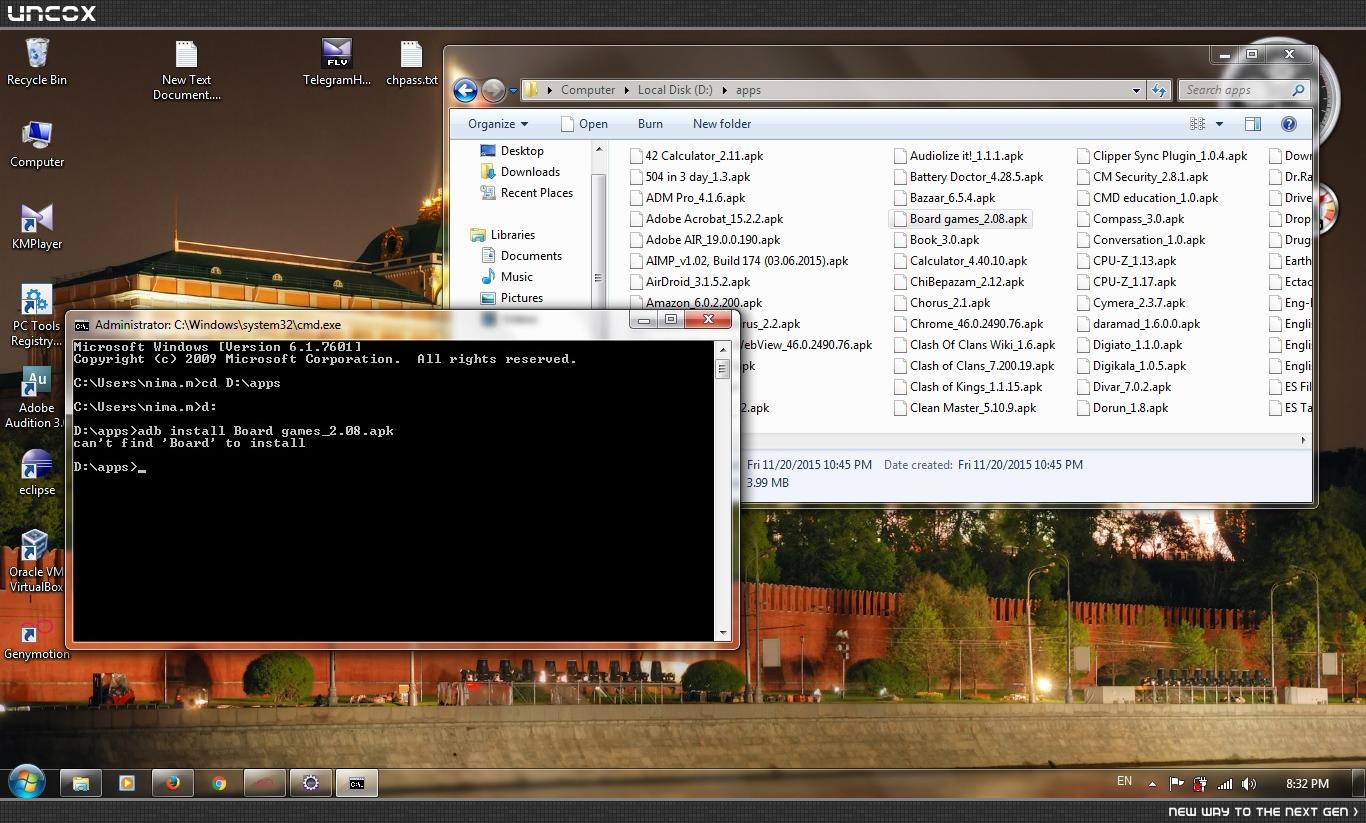
Task: Launch Genymotion from the desktop
Action: point(37,640)
